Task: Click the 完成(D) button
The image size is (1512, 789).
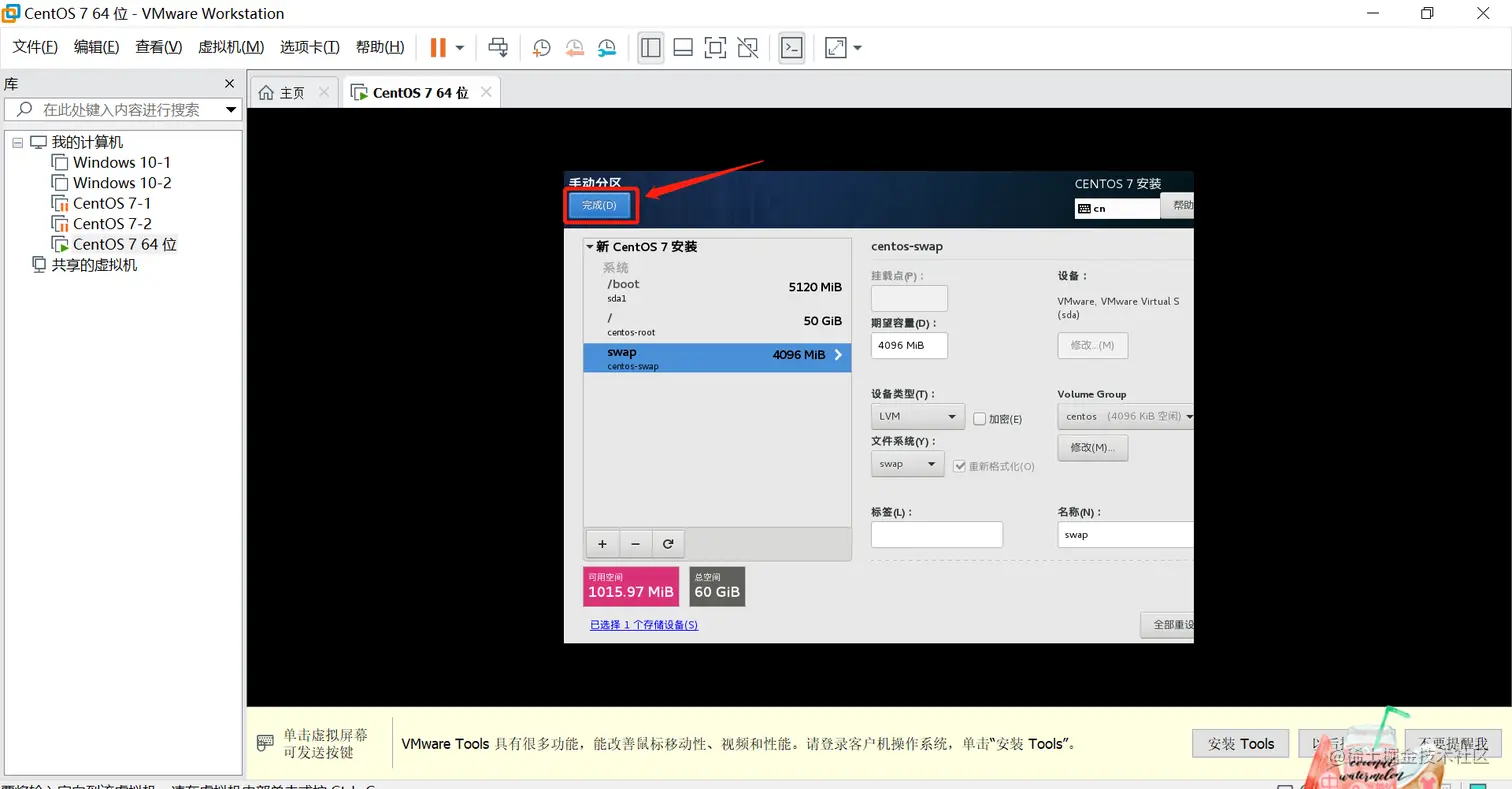Action: pyautogui.click(x=600, y=205)
